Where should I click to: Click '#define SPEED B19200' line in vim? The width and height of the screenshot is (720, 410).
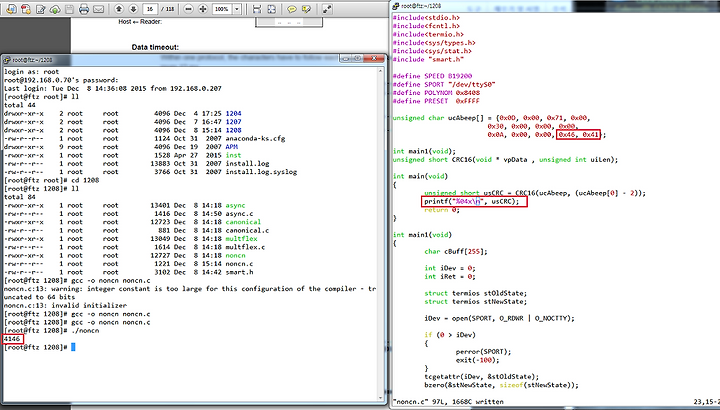click(432, 76)
